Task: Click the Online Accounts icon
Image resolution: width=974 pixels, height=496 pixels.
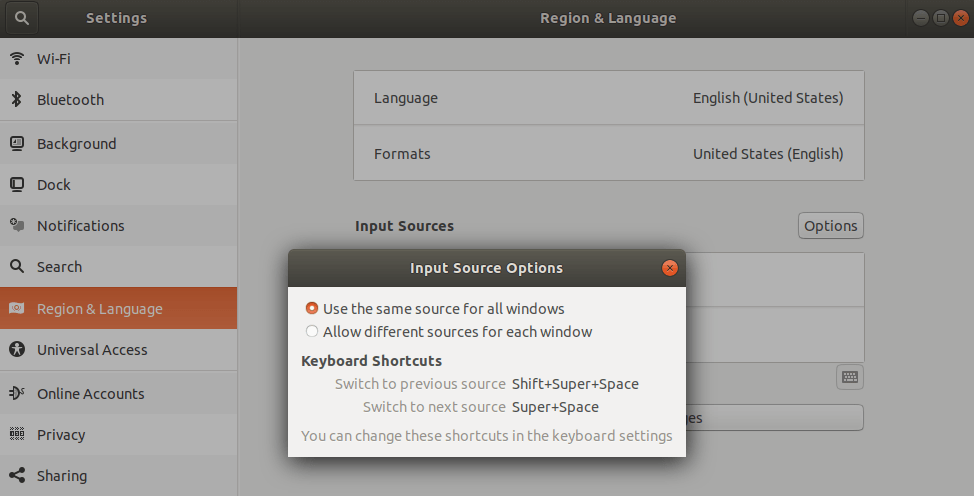Action: coord(17,393)
